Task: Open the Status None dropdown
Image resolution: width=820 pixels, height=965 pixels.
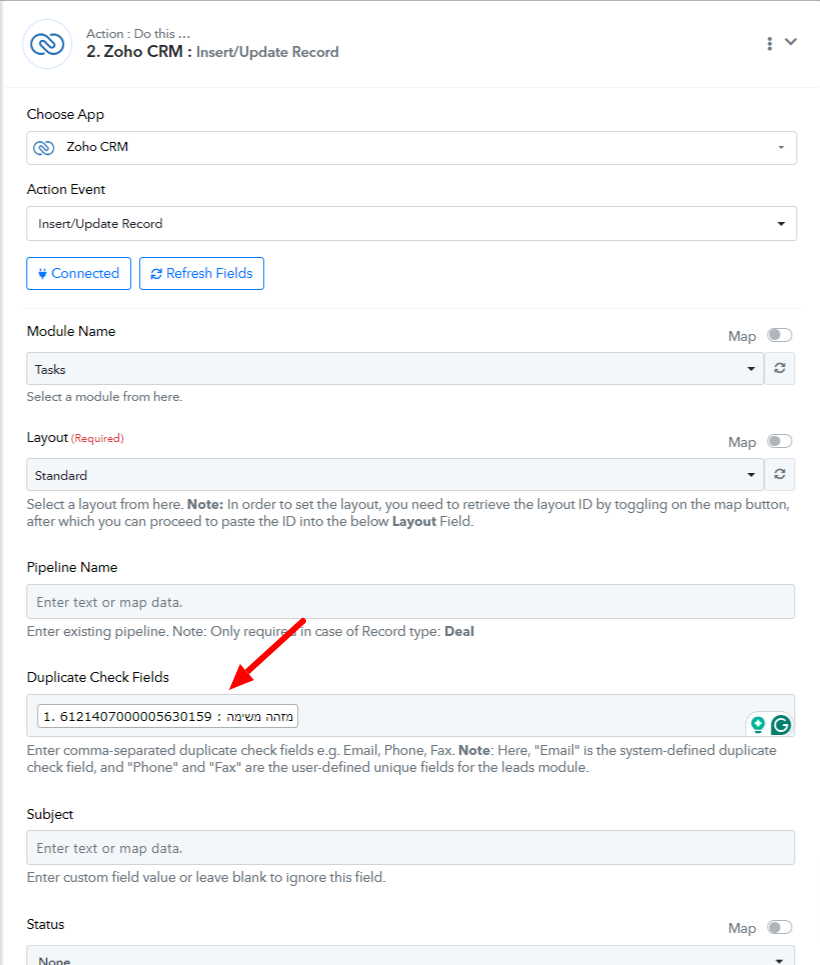Action: (x=411, y=956)
